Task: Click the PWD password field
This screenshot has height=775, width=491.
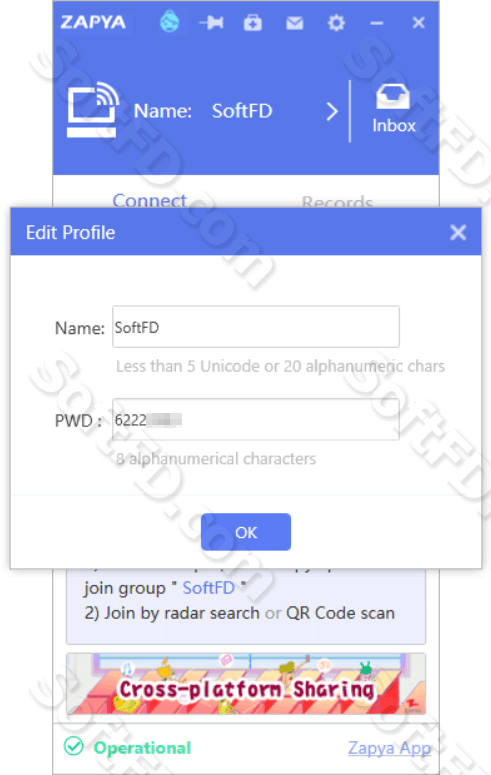Action: point(256,420)
